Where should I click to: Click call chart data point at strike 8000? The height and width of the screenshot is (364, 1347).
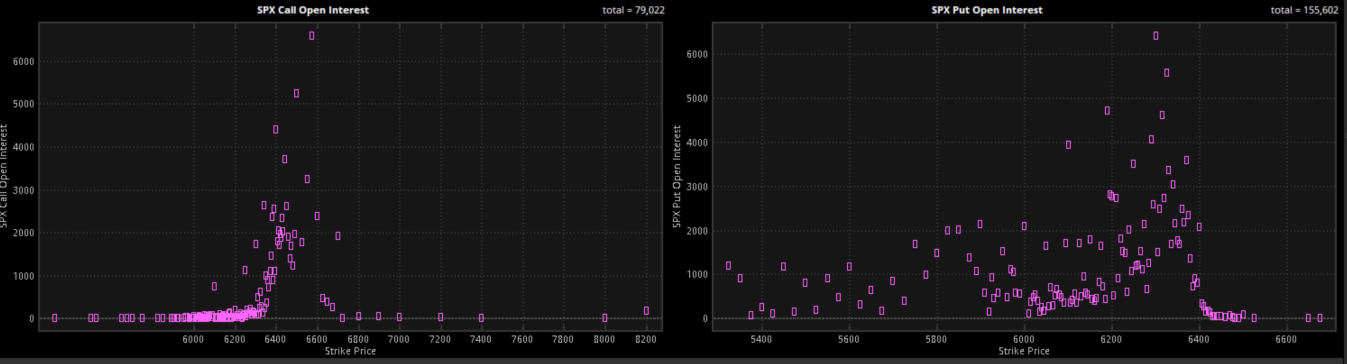(x=605, y=317)
